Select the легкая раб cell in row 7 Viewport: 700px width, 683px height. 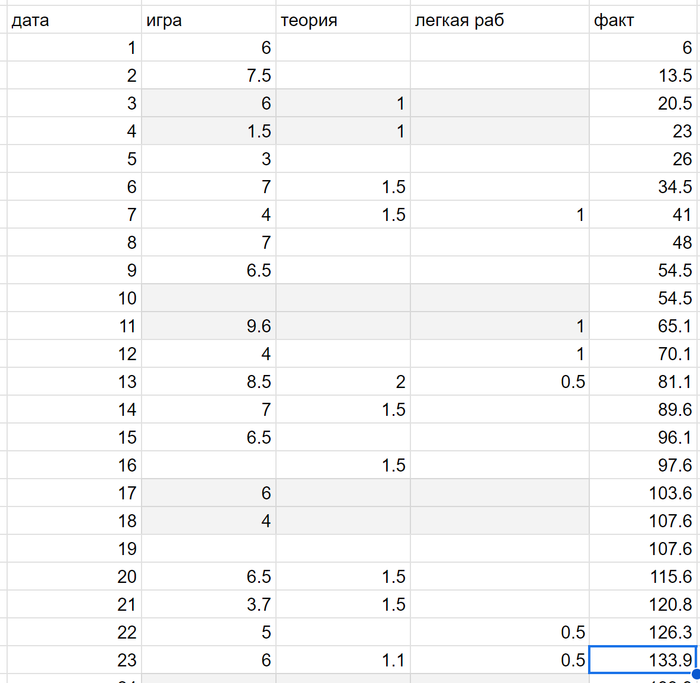(x=499, y=214)
